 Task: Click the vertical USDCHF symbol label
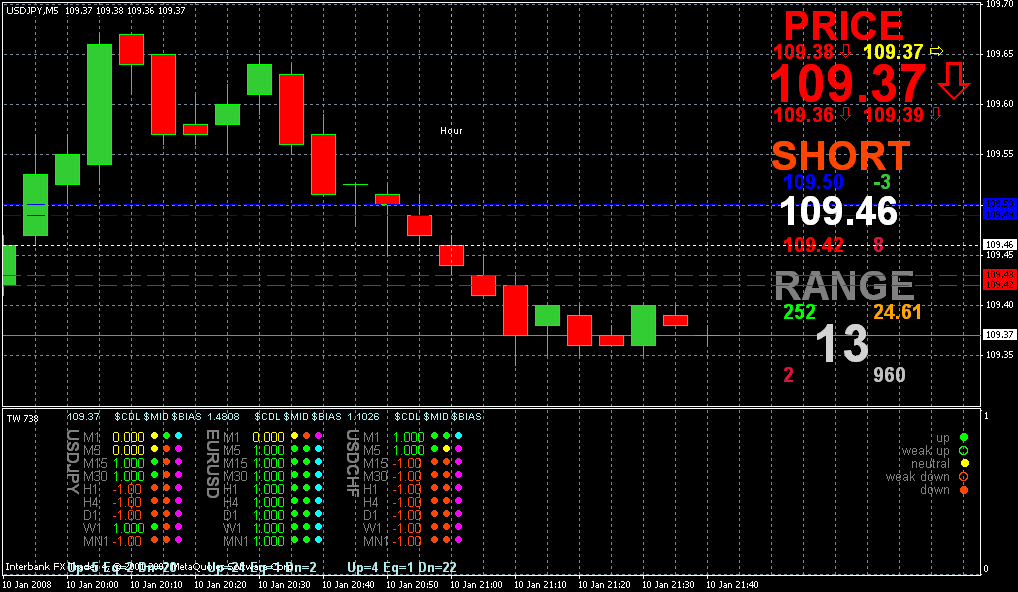[x=353, y=463]
